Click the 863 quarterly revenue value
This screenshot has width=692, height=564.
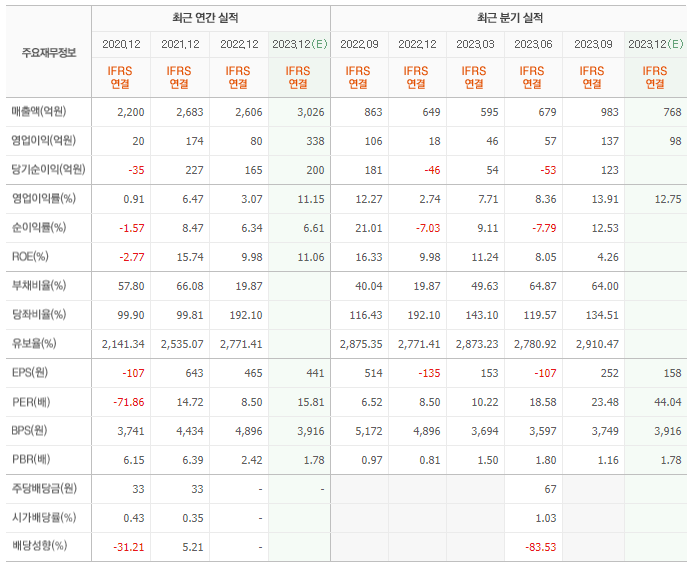click(373, 112)
